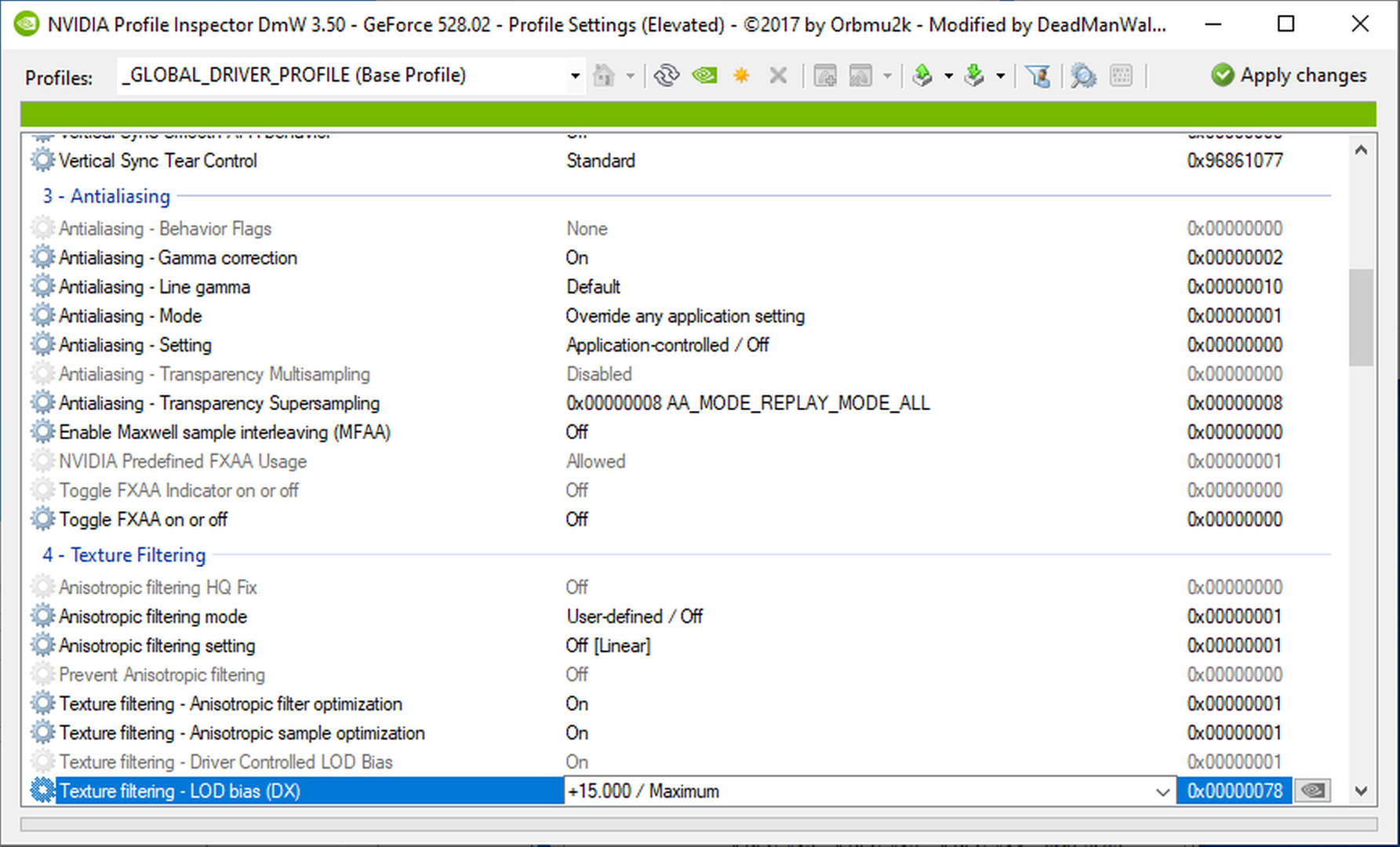Click gear icon for Antialiasing - Mode

pyautogui.click(x=42, y=315)
